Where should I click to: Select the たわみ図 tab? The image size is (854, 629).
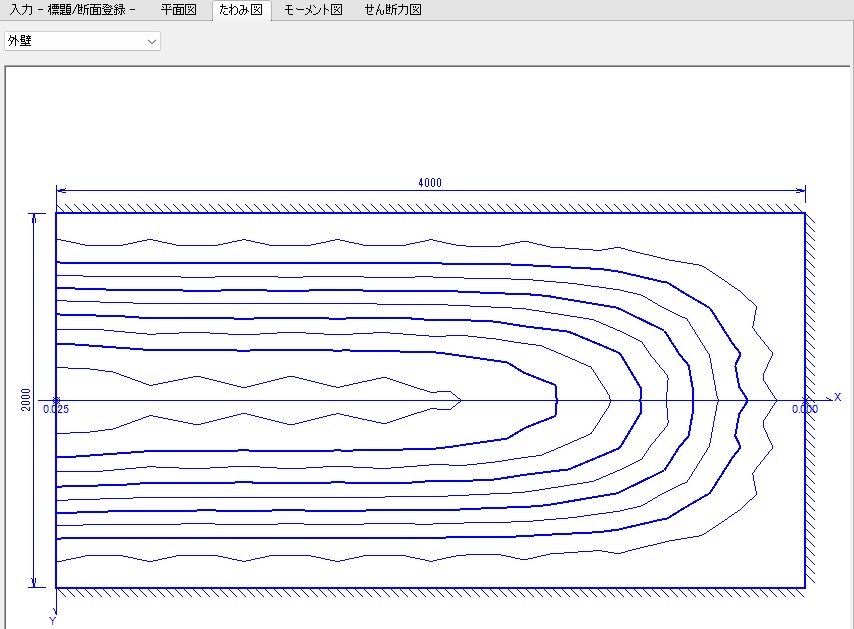click(x=241, y=10)
